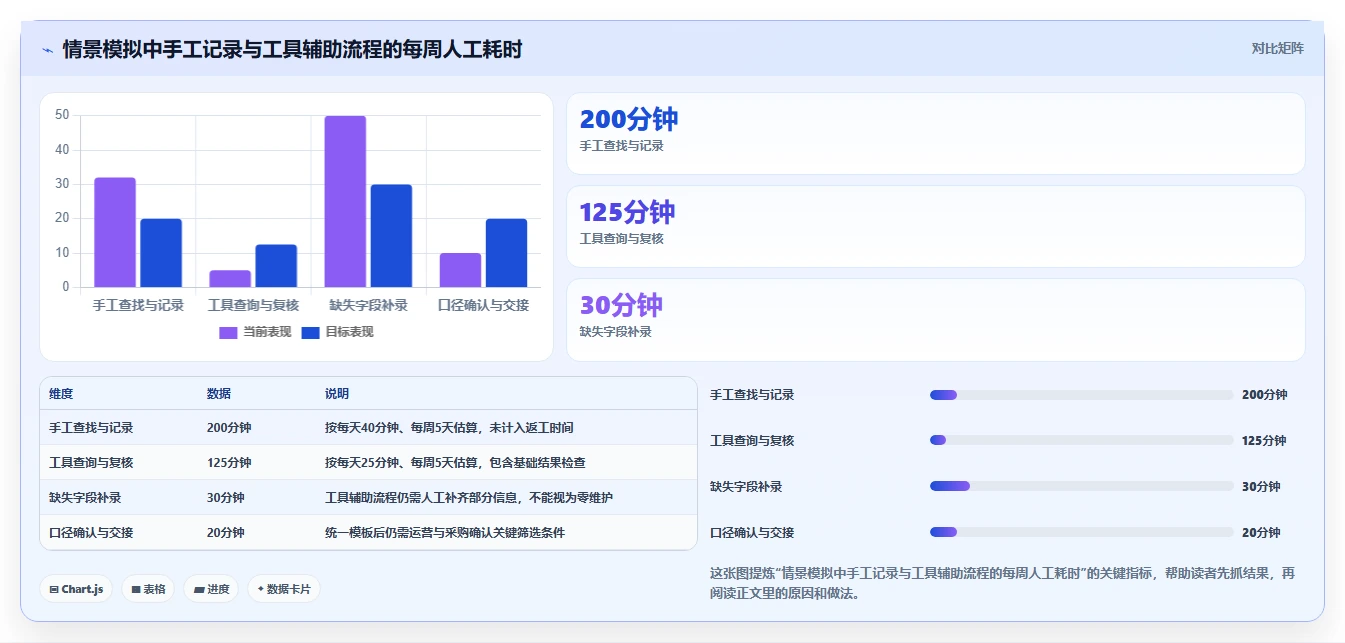
Task: Click the 口径确认与交接 progress bar
Action: (x=1081, y=532)
